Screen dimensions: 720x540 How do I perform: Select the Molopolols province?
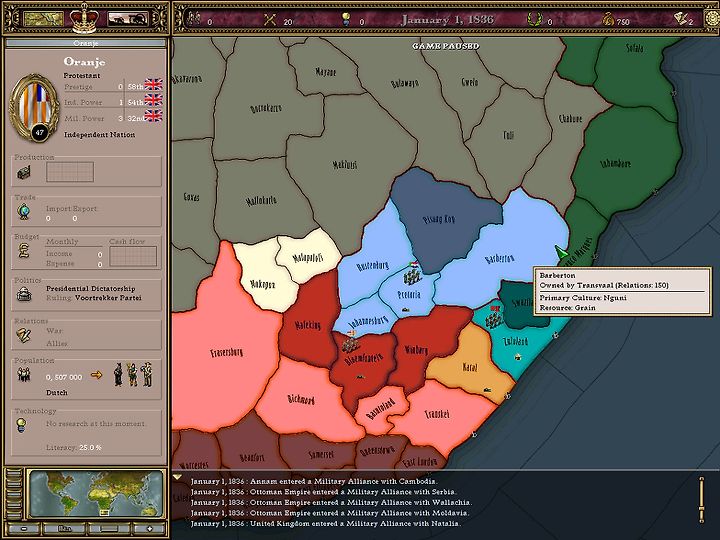coord(308,258)
